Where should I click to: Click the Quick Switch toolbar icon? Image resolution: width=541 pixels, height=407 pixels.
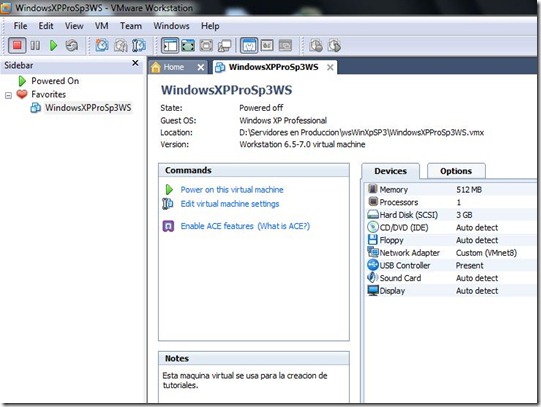click(x=188, y=45)
